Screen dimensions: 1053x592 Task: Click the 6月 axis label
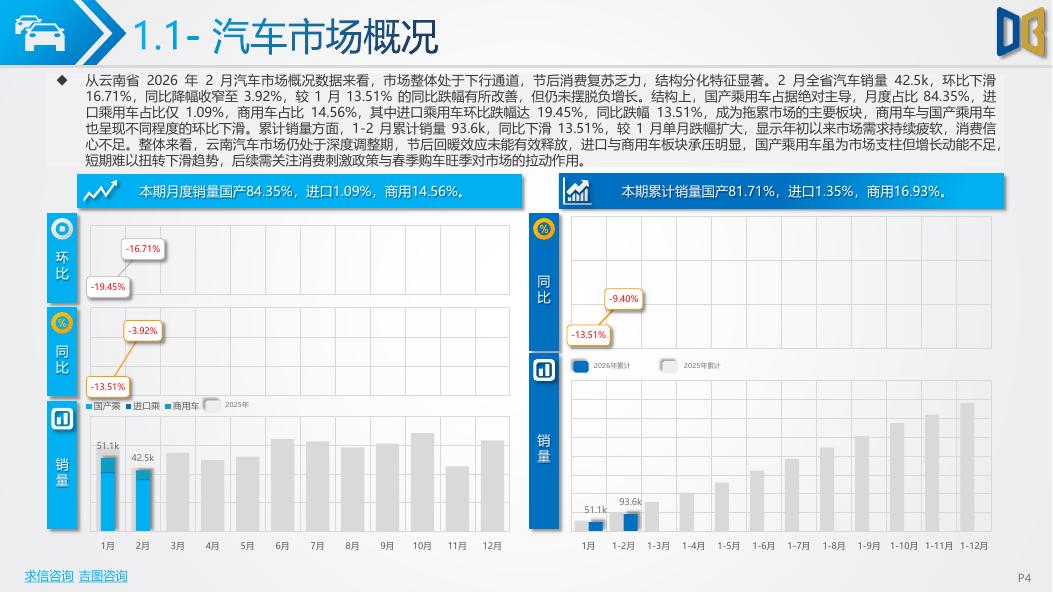282,546
